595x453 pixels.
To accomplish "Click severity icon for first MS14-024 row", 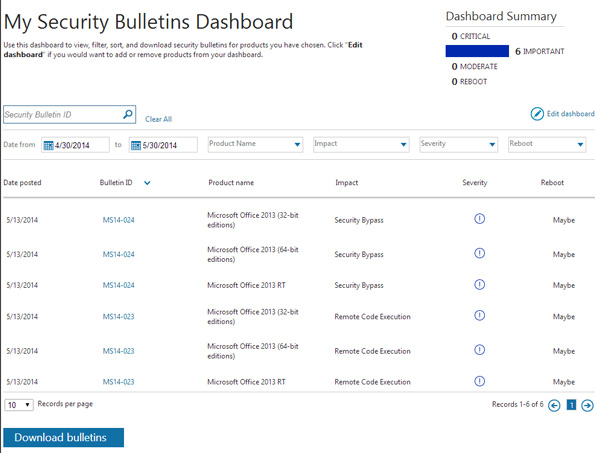I will click(479, 219).
